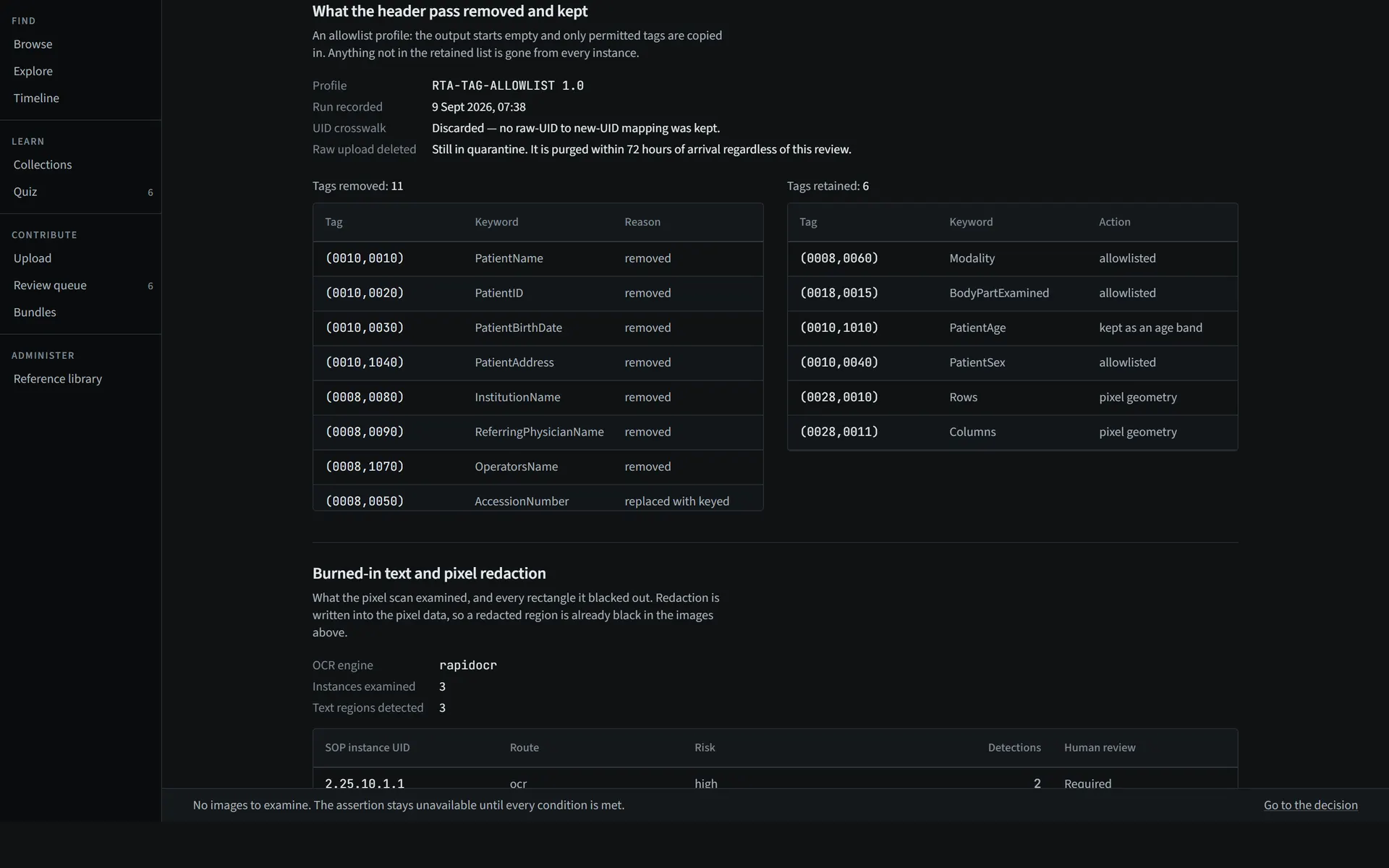The width and height of the screenshot is (1389, 868).
Task: Select the run date 9 Sept 2026, 07:38
Action: [479, 107]
